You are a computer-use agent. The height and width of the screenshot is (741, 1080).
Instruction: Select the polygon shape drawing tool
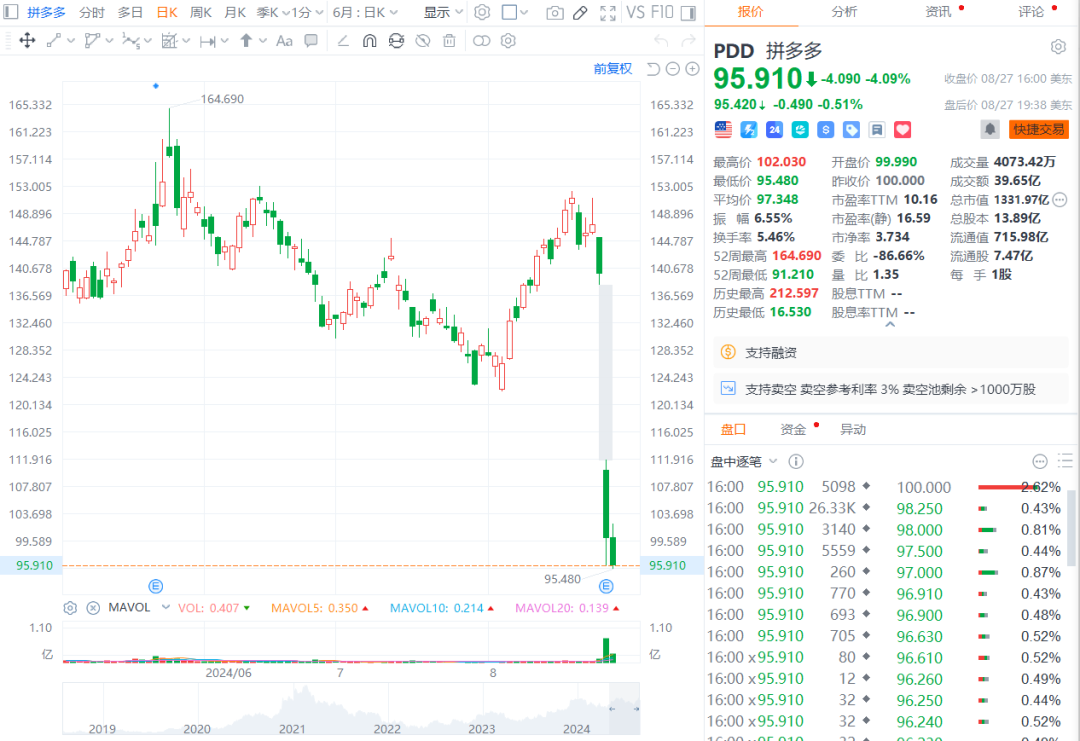[92, 41]
